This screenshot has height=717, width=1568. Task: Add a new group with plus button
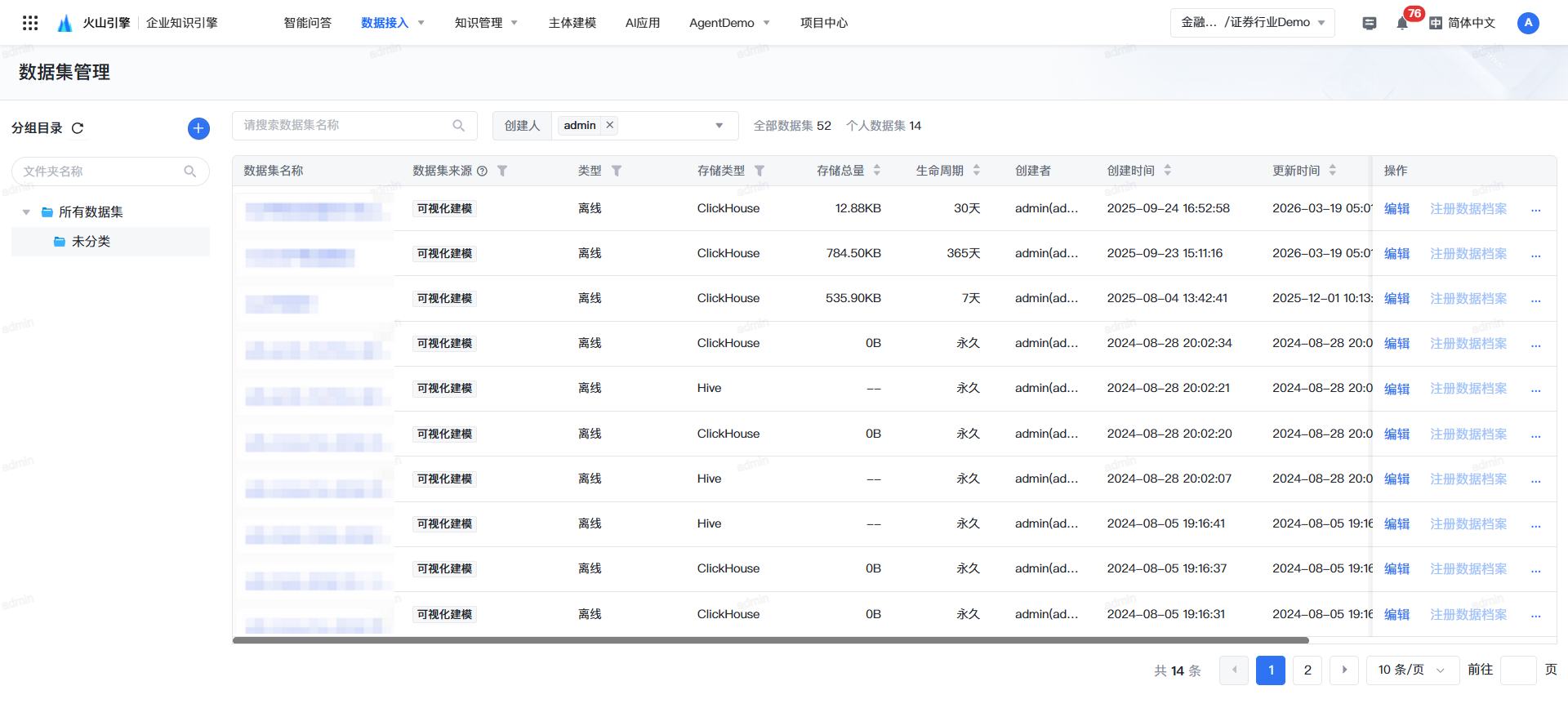point(198,128)
